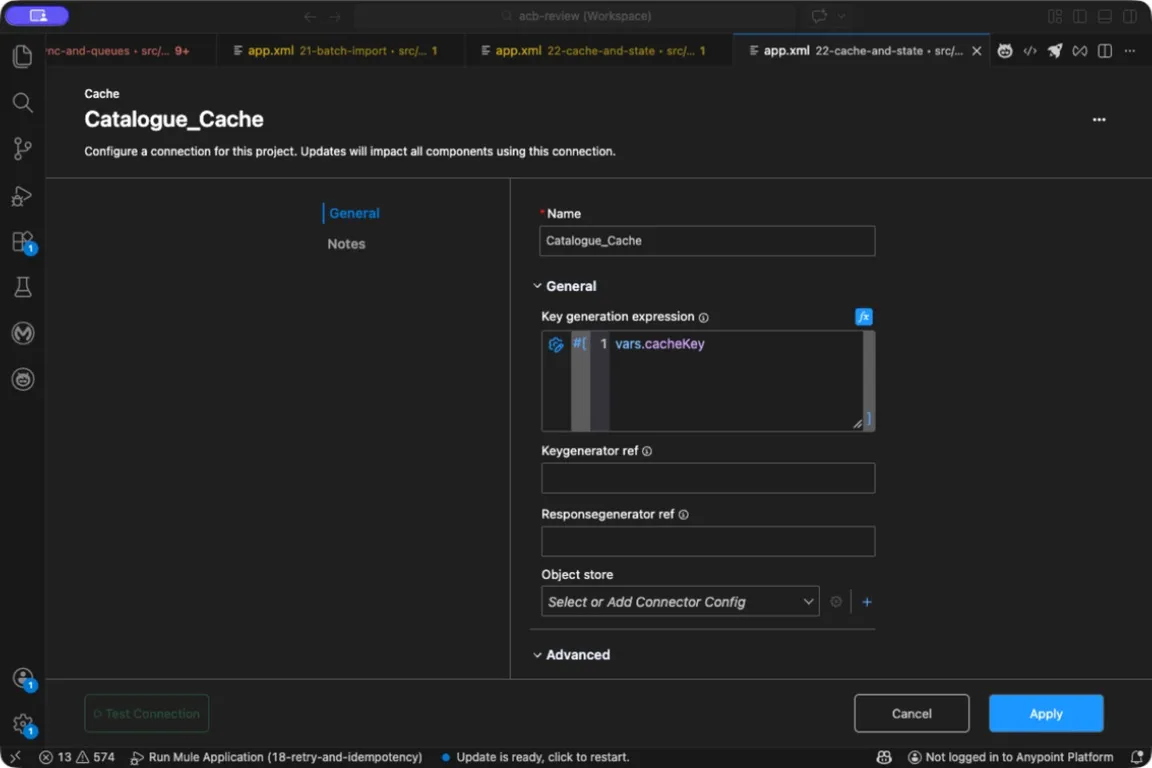Open the Accounts menu
1152x768 pixels.
pyautogui.click(x=23, y=678)
